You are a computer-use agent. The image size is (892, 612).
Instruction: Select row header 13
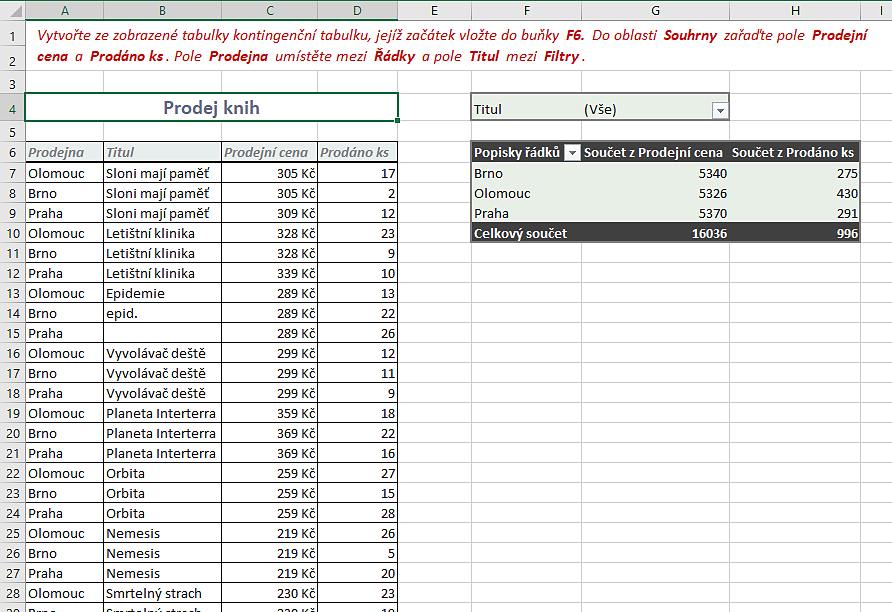tap(12, 293)
